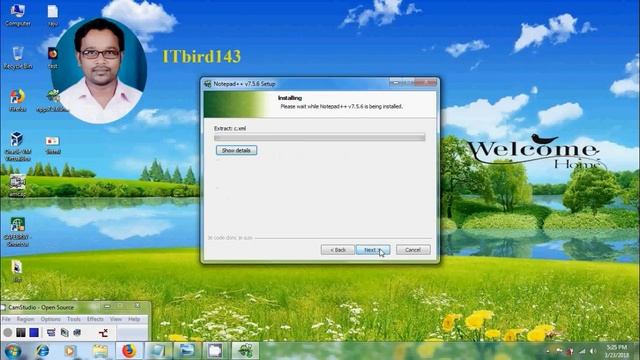The width and height of the screenshot is (640, 360).
Task: Open Region menu in CamStudio
Action: click(25, 319)
